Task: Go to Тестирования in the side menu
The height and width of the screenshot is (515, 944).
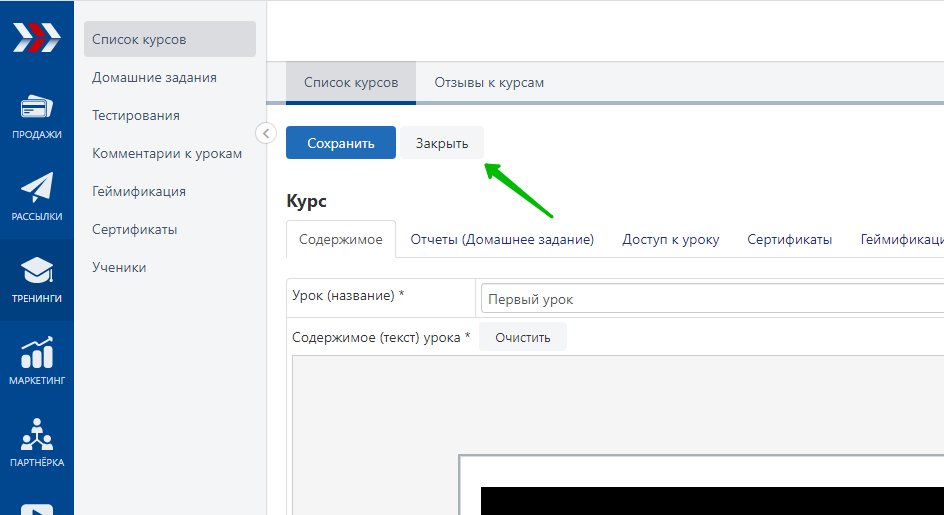Action: 136,115
